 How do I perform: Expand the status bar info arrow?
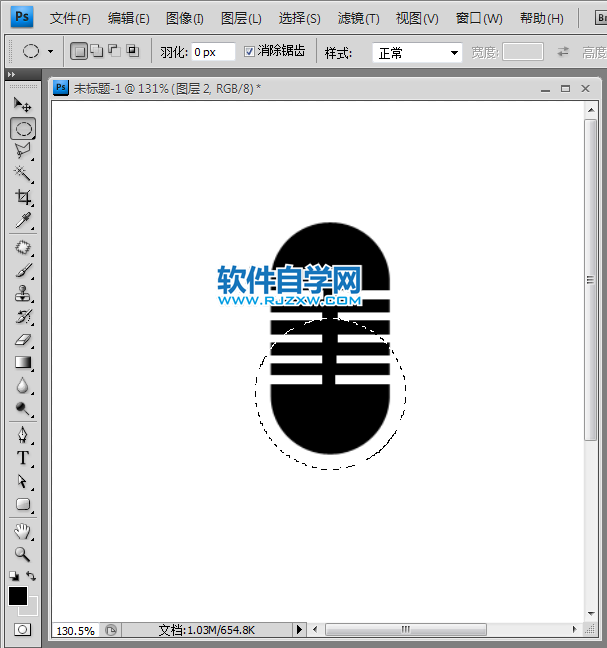tap(298, 630)
